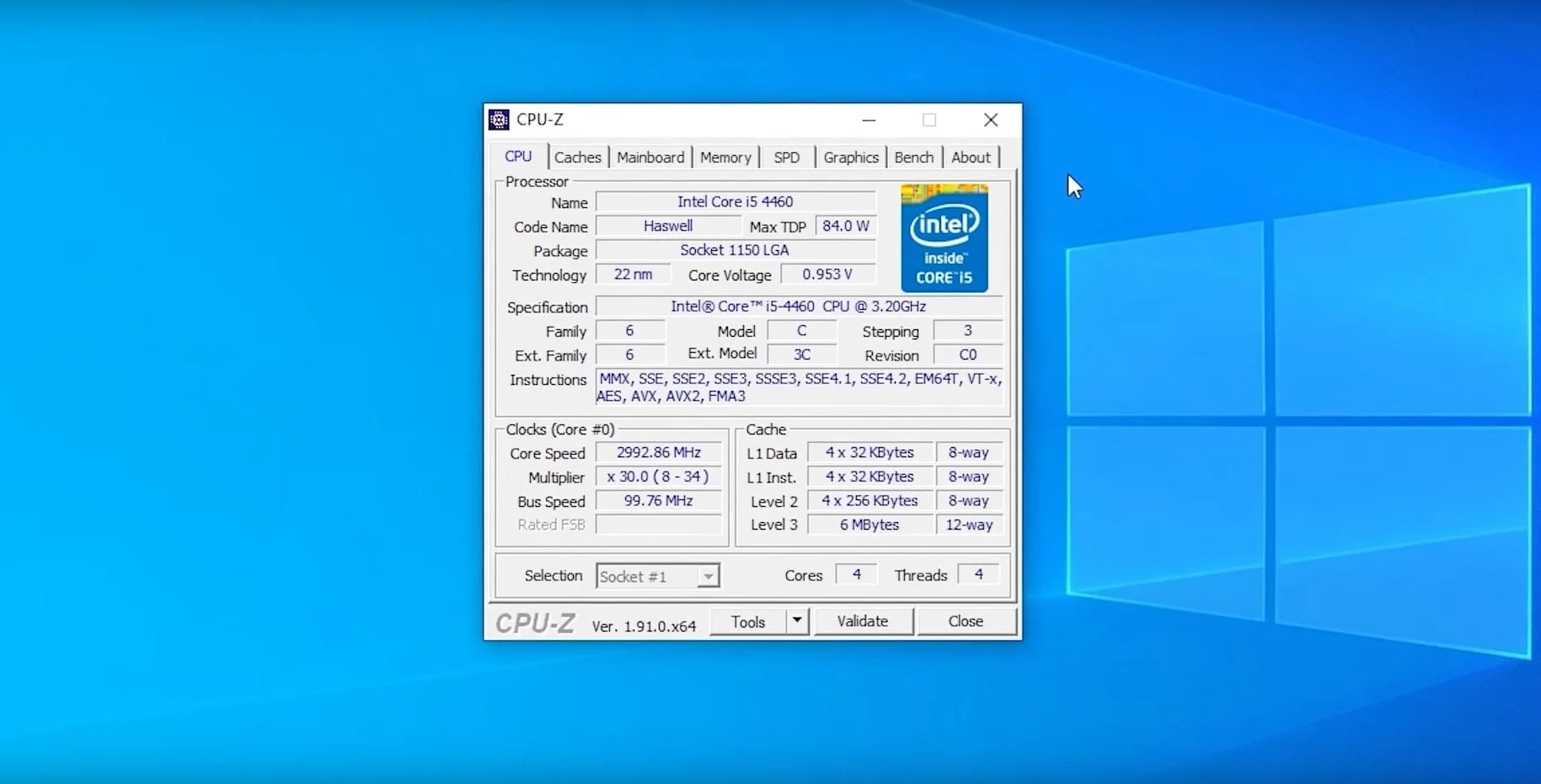Click the Model value C
The width and height of the screenshot is (1541, 784).
(802, 331)
